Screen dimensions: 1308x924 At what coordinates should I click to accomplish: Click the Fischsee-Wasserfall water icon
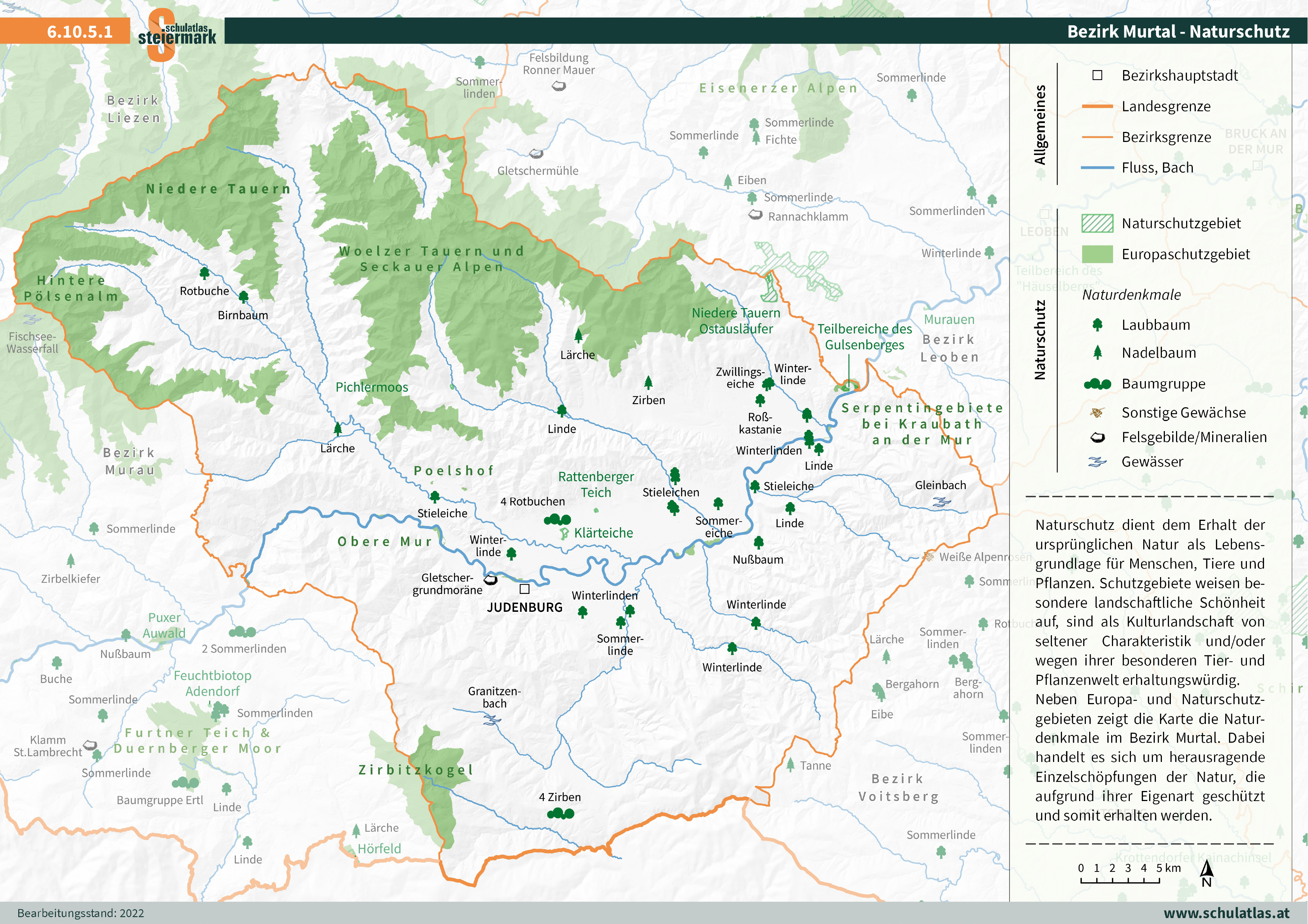32,319
